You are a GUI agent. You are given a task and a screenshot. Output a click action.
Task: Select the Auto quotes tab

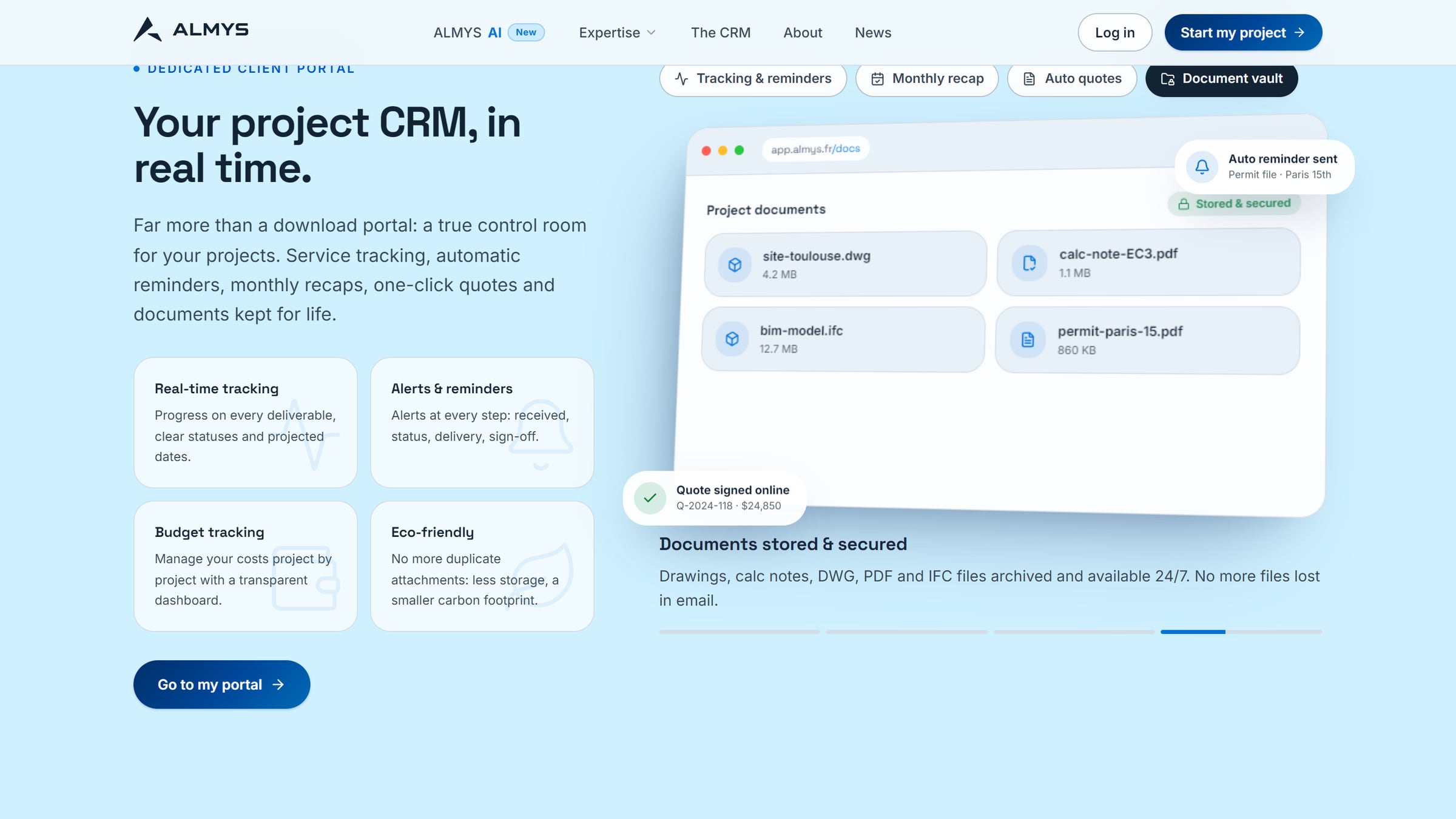tap(1072, 79)
